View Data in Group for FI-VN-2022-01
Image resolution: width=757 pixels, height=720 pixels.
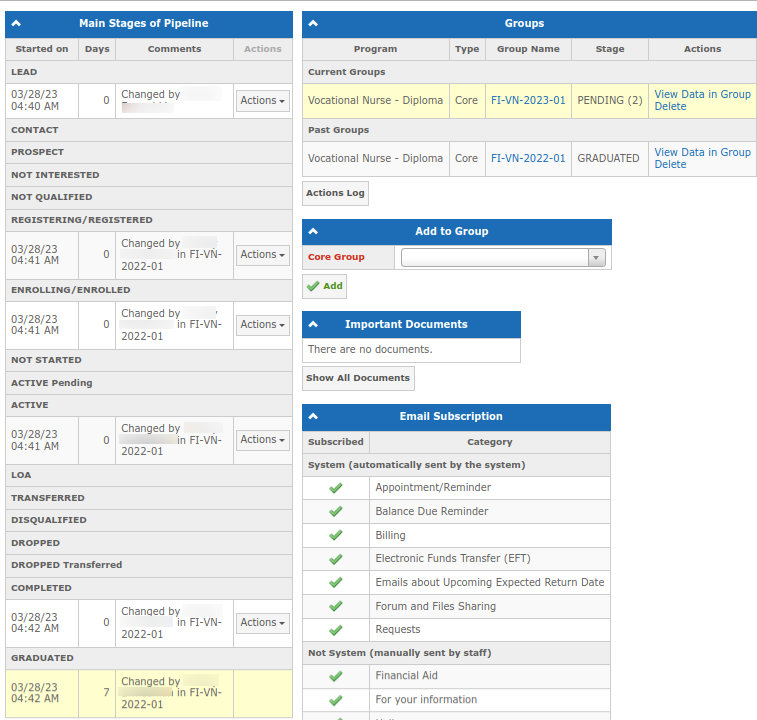click(702, 152)
